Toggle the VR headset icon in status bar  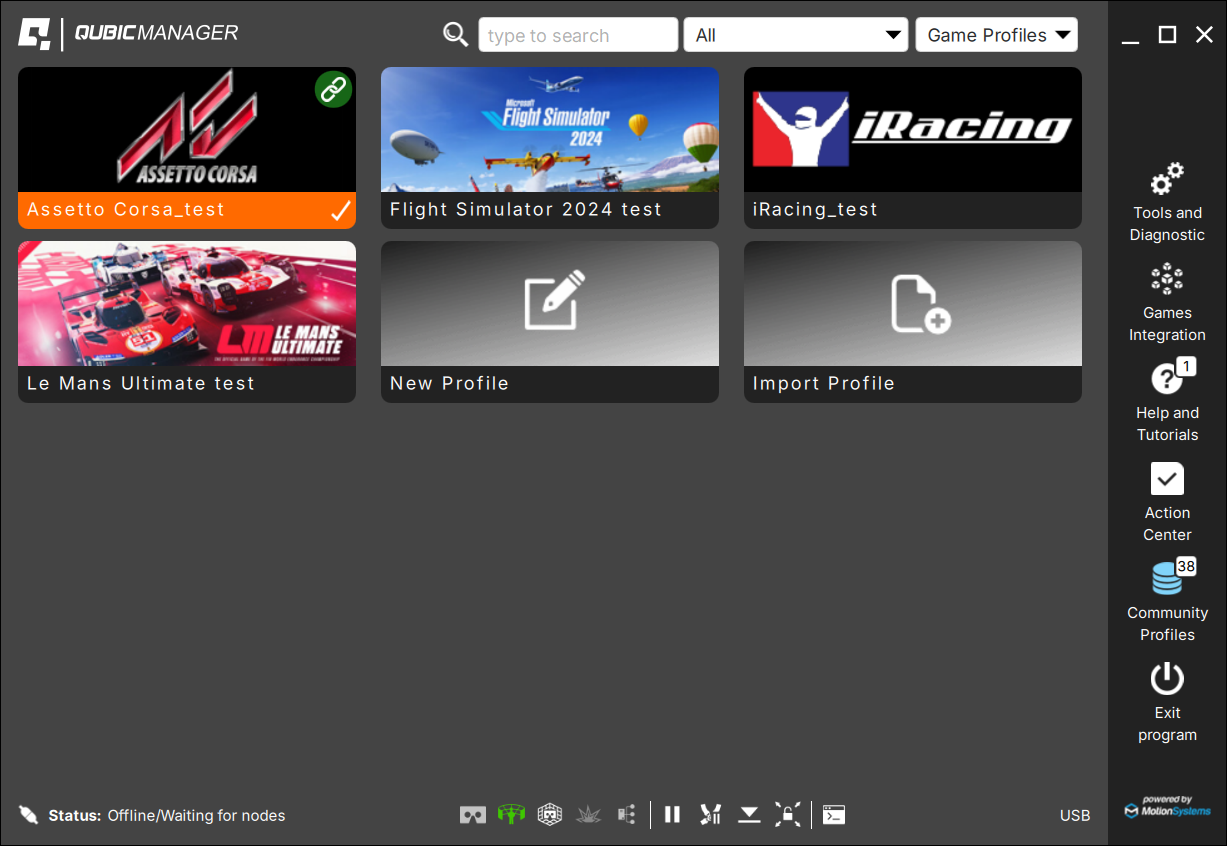[473, 815]
